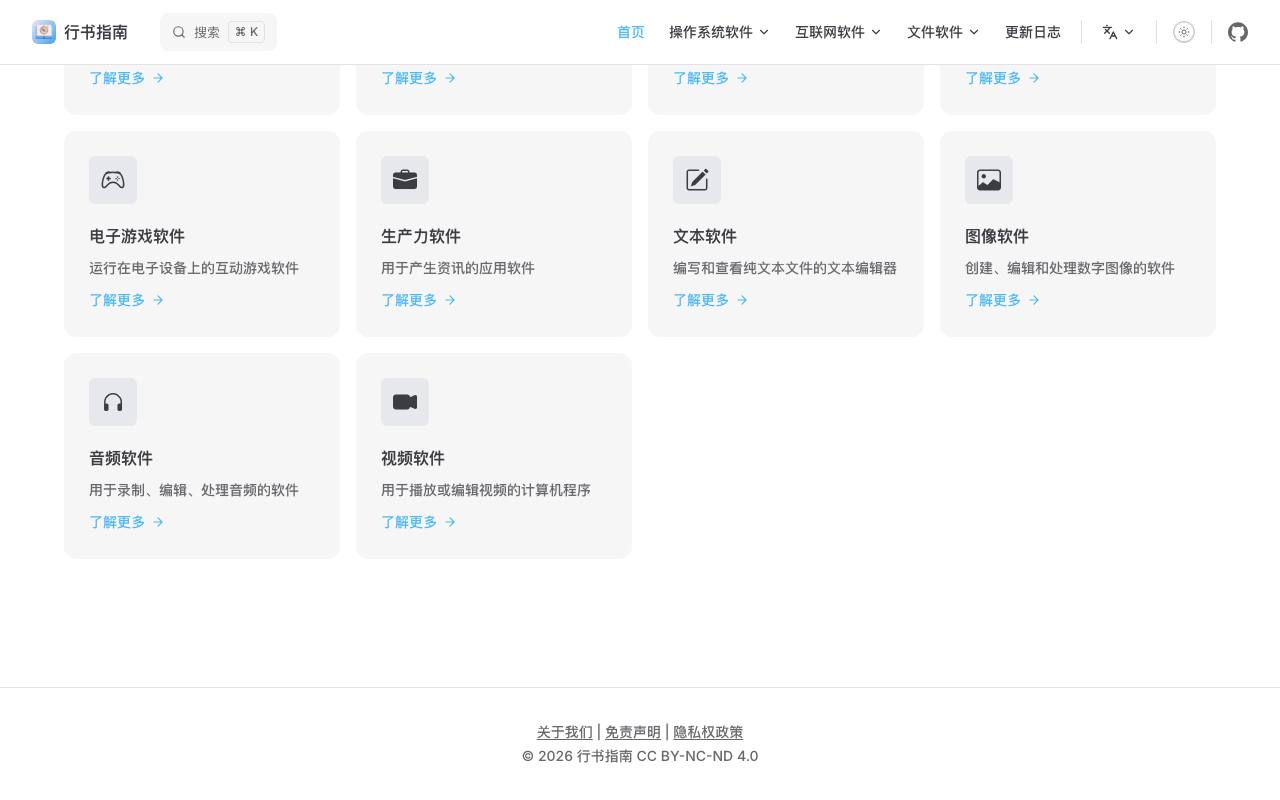Image resolution: width=1280 pixels, height=800 pixels.
Task: Focus the 搜索 search box
Action: 218,32
